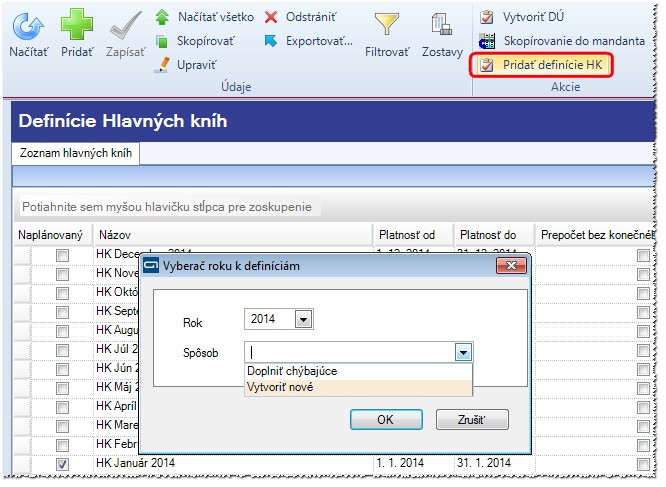The width and height of the screenshot is (666, 487).
Task: Click the HK Jún row name
Action: [117, 368]
